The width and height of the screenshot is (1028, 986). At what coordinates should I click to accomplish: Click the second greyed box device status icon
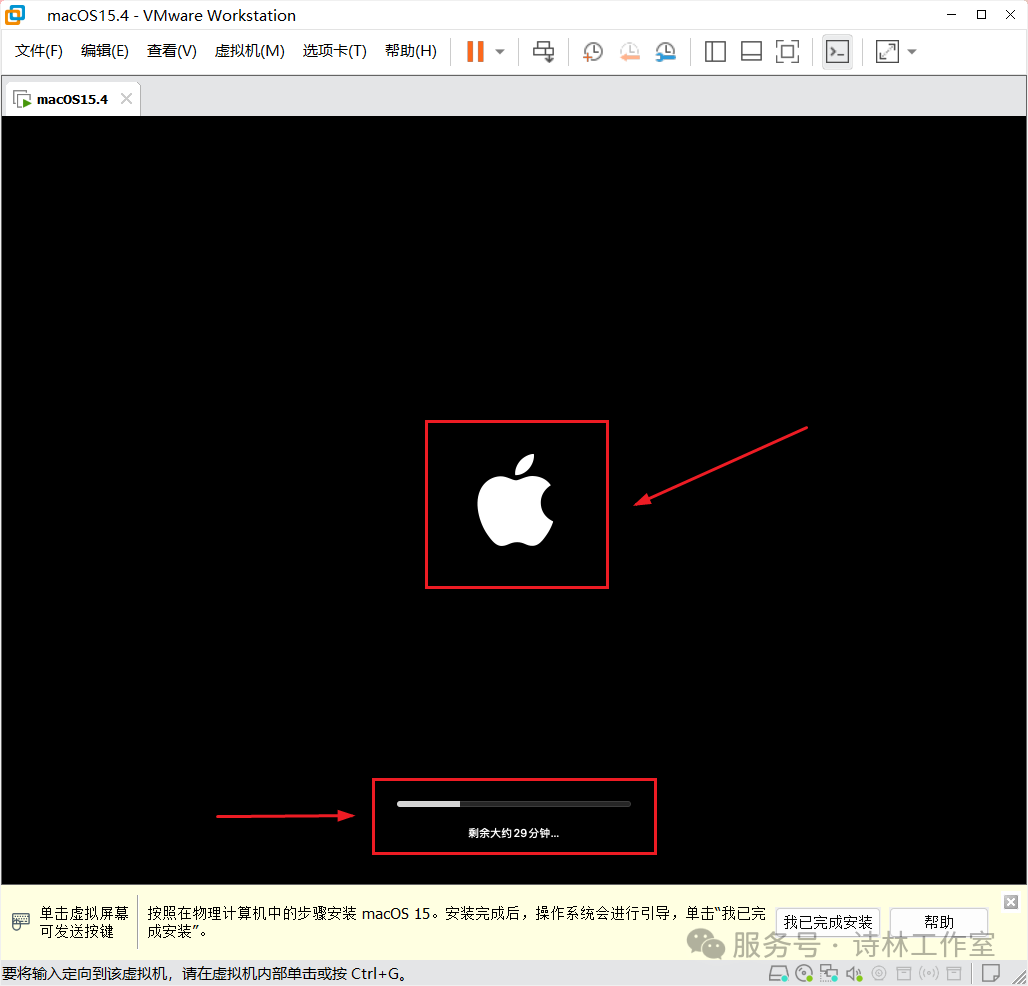tap(954, 974)
